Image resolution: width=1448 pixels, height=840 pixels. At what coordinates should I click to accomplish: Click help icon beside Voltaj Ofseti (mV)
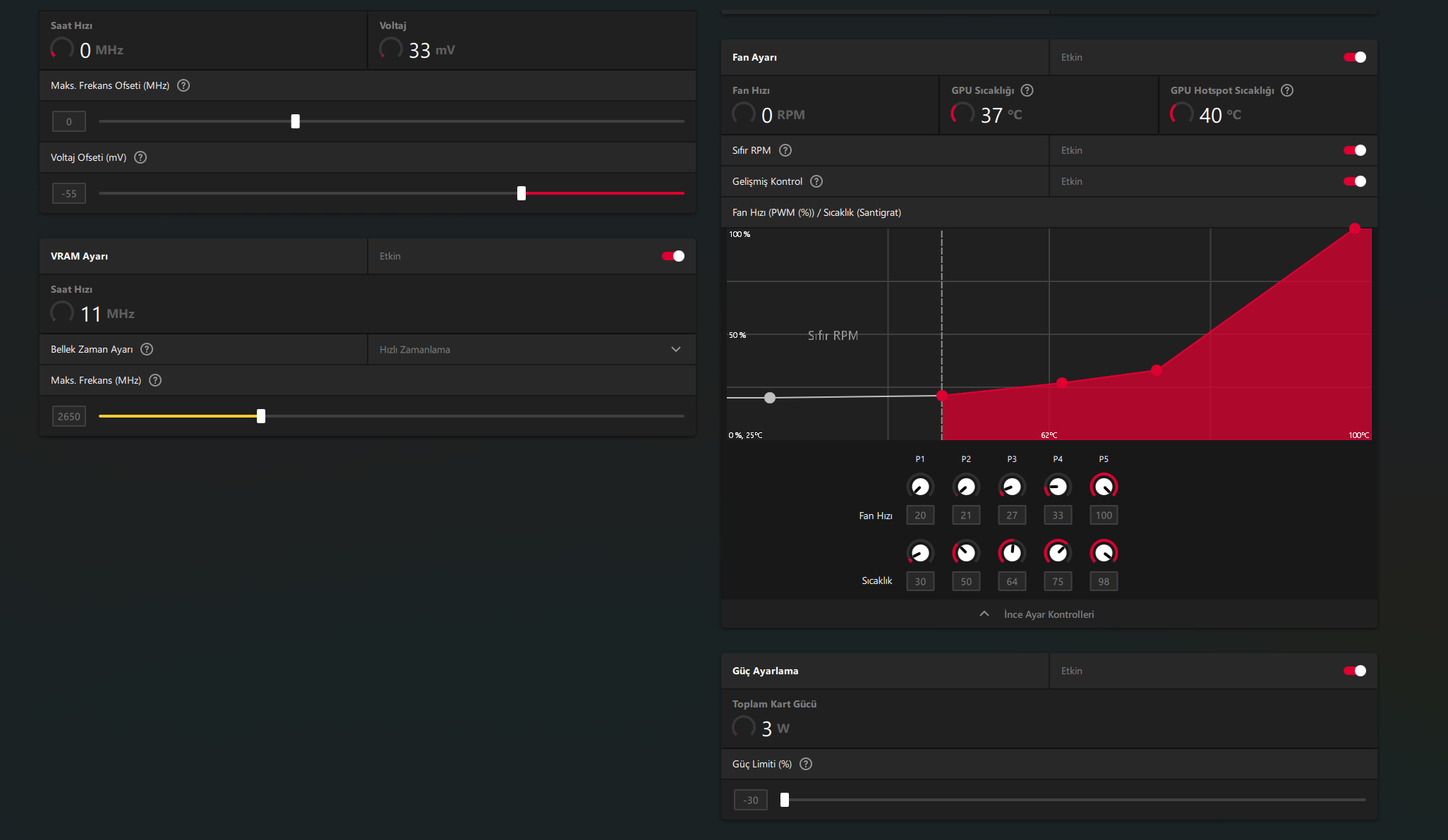point(140,157)
